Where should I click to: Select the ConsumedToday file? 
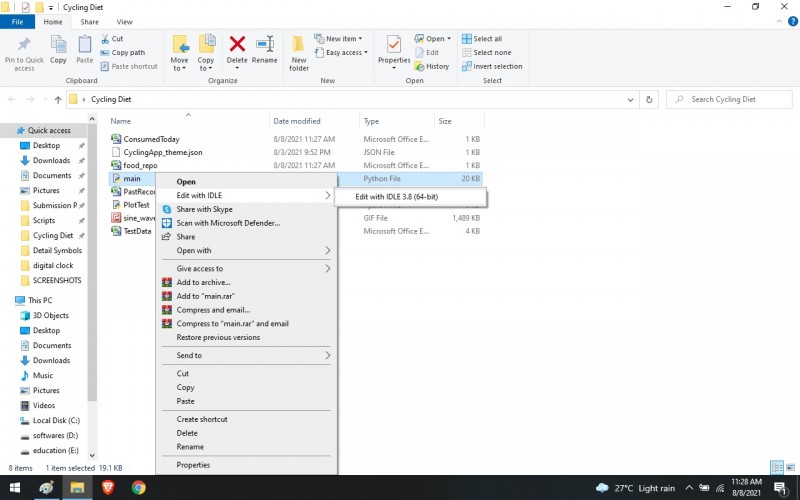[151, 139]
